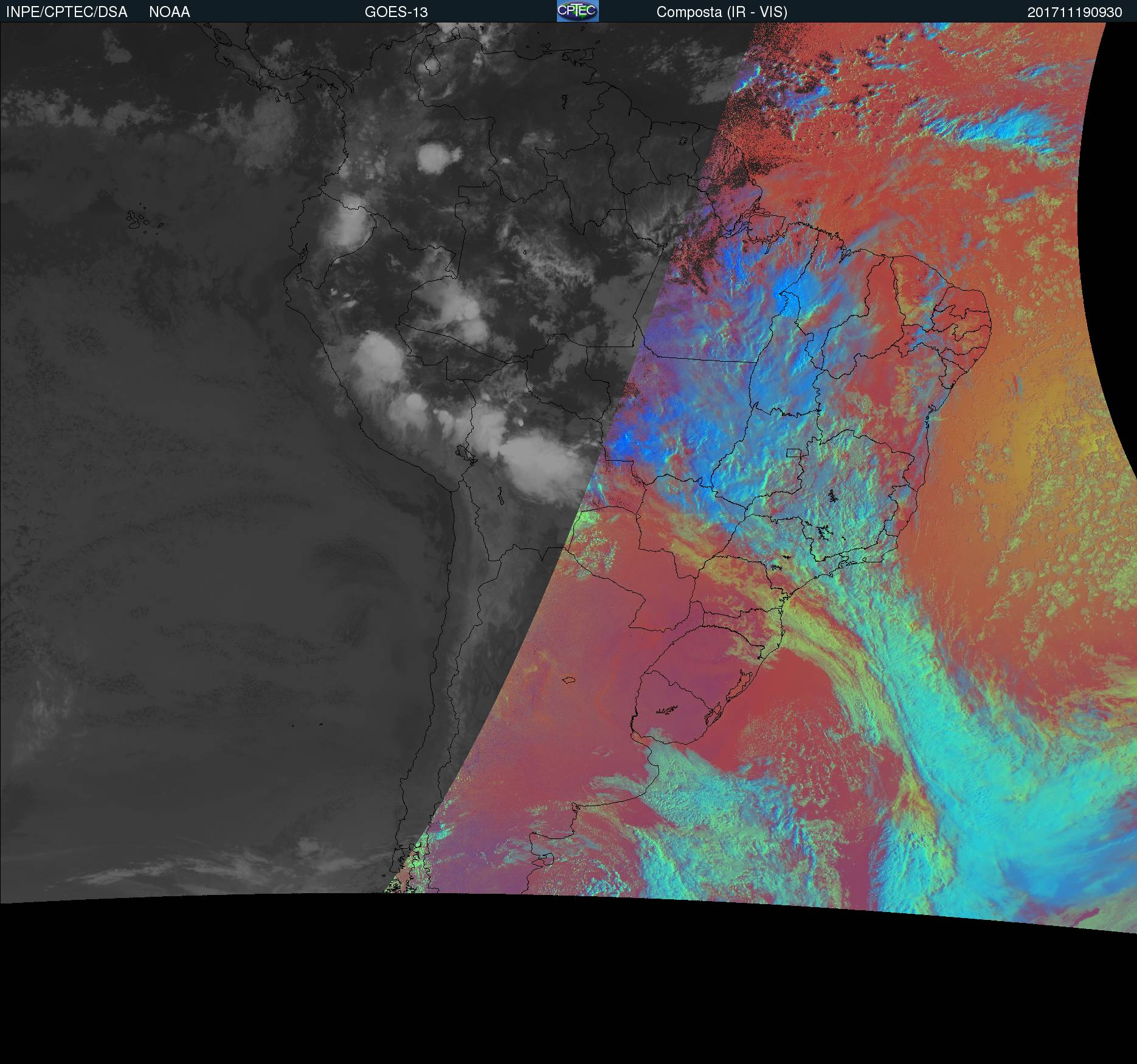The width and height of the screenshot is (1137, 1064).
Task: Select the 201711190930 timestamp
Action: pyautogui.click(x=1075, y=12)
